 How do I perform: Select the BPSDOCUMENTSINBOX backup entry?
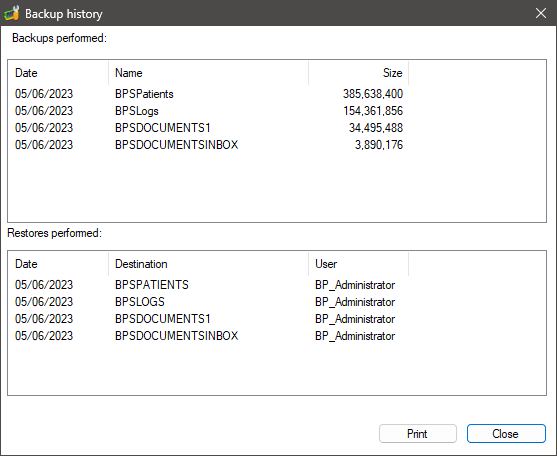pos(209,145)
